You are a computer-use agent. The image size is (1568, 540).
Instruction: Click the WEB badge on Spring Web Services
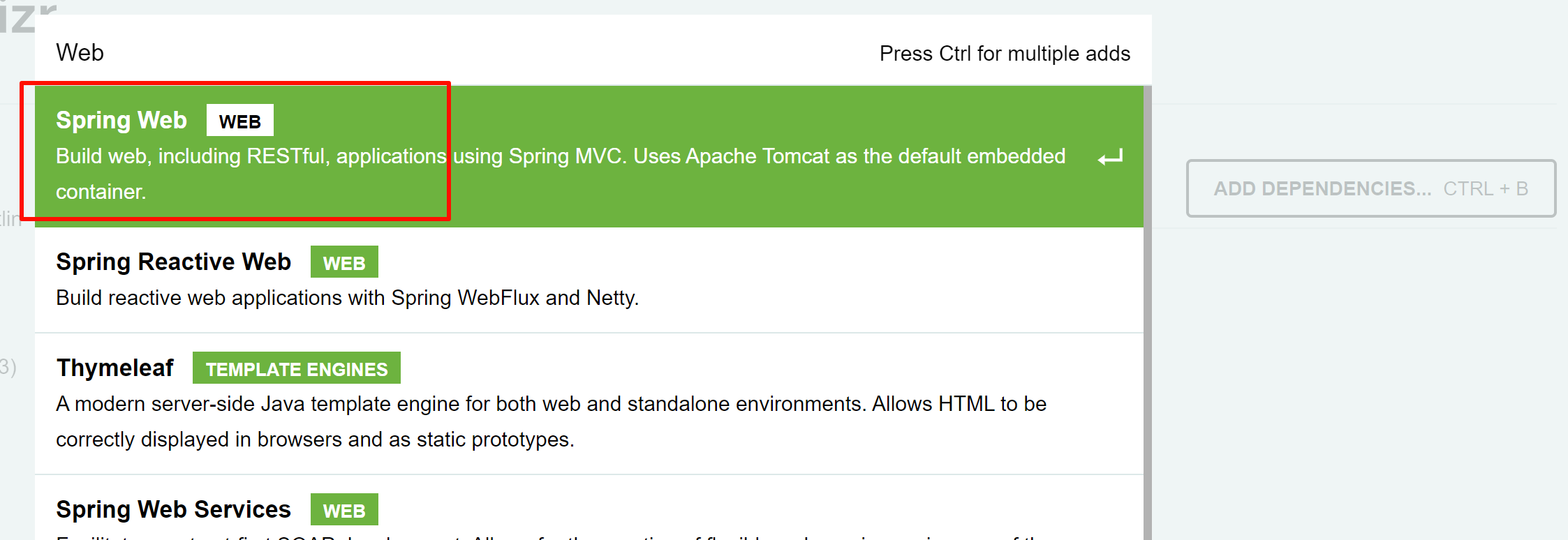(344, 509)
